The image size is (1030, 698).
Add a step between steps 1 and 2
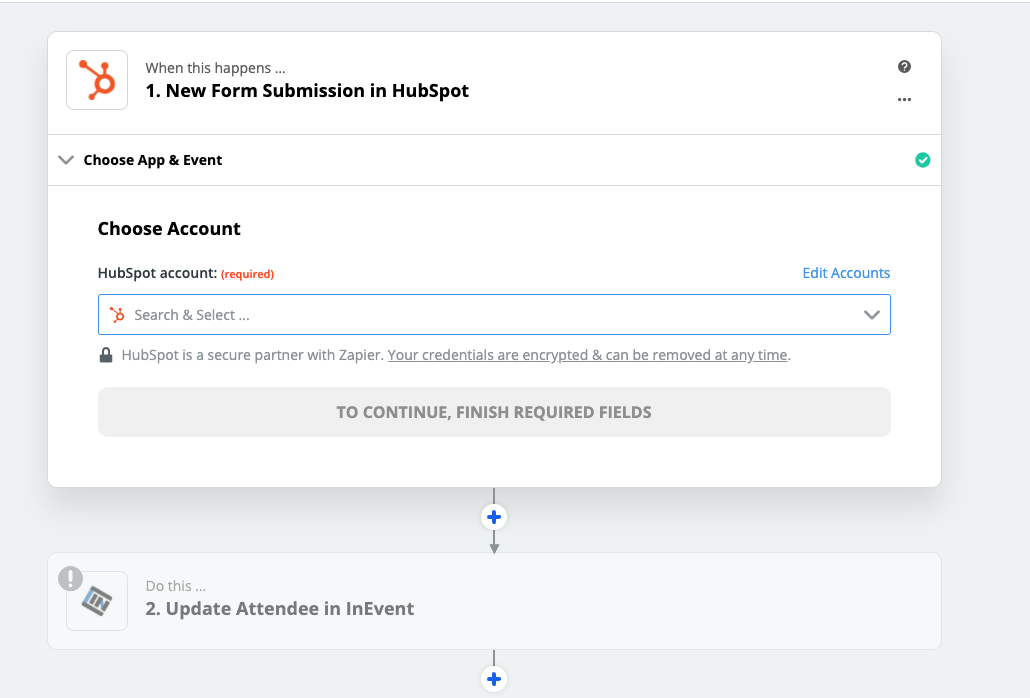coord(494,517)
